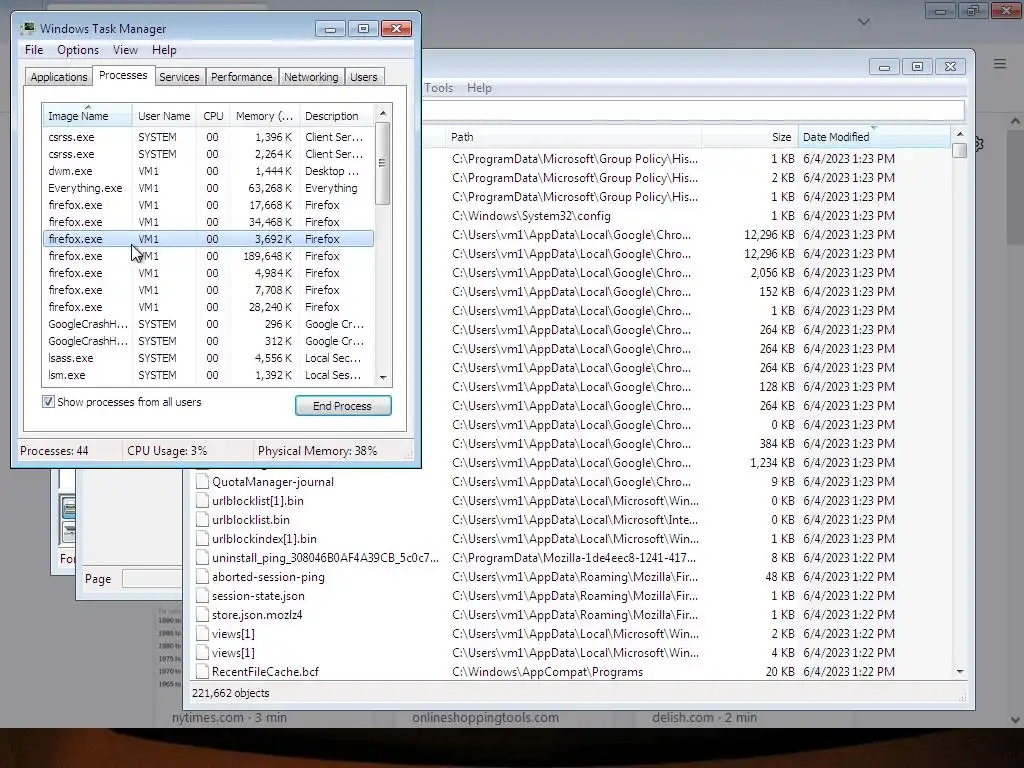Select RecentFileCache.bcf file
The image size is (1024, 768).
266,671
